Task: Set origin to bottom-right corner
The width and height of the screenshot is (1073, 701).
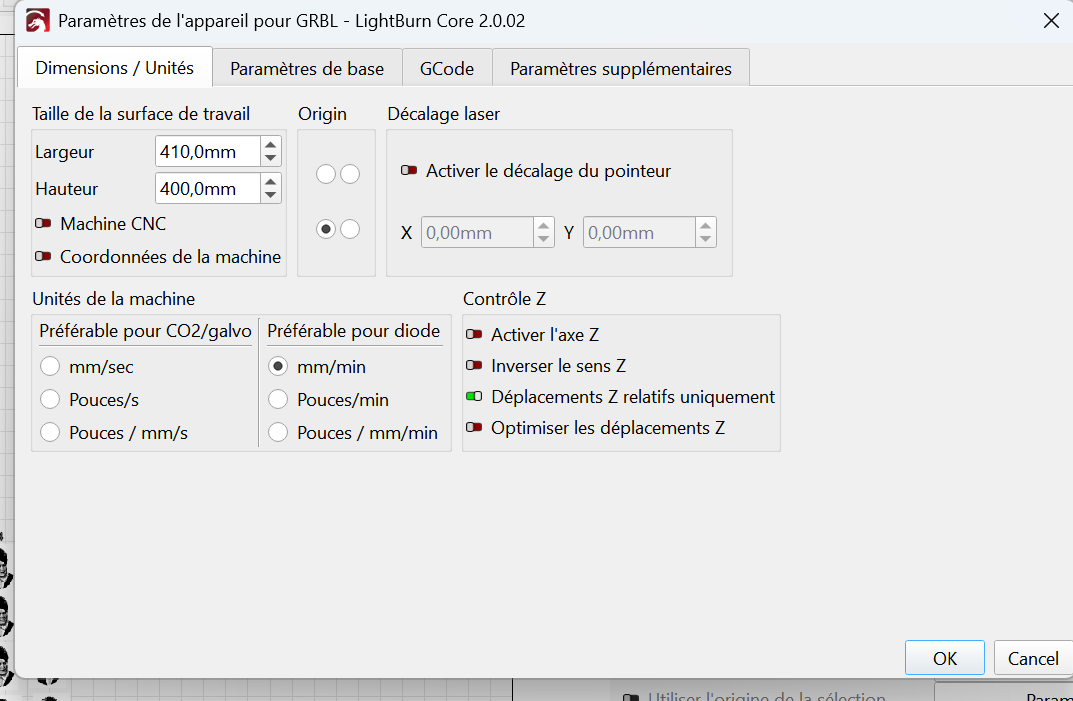Action: [350, 229]
